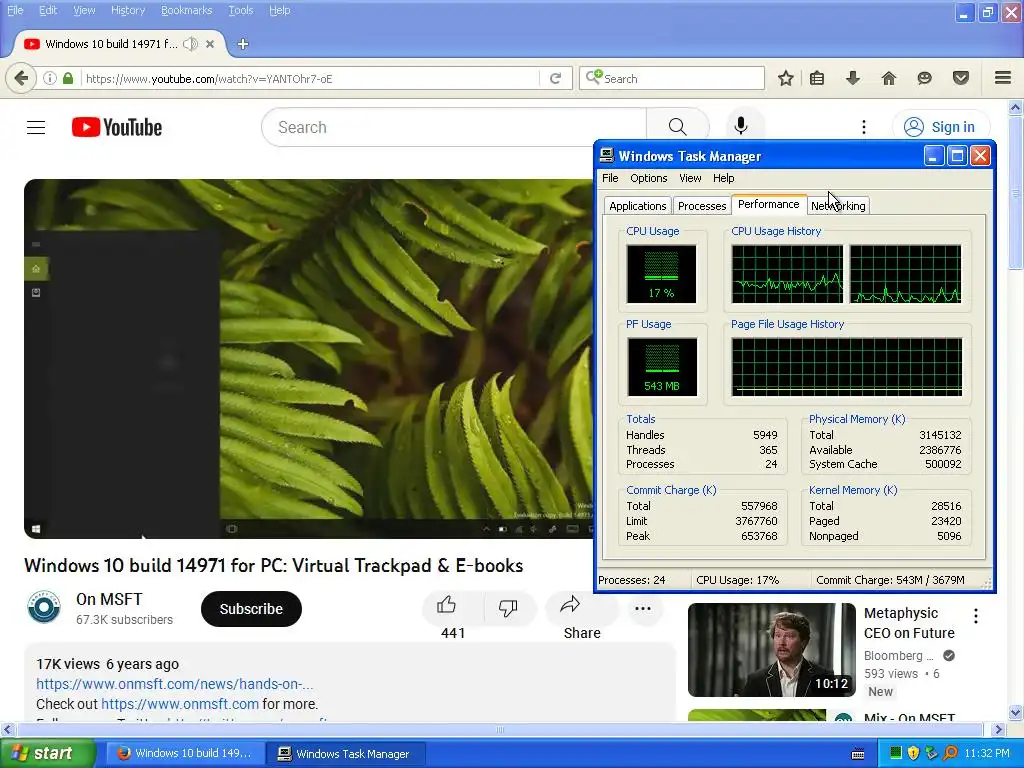Click the Windows Start button

47,753
